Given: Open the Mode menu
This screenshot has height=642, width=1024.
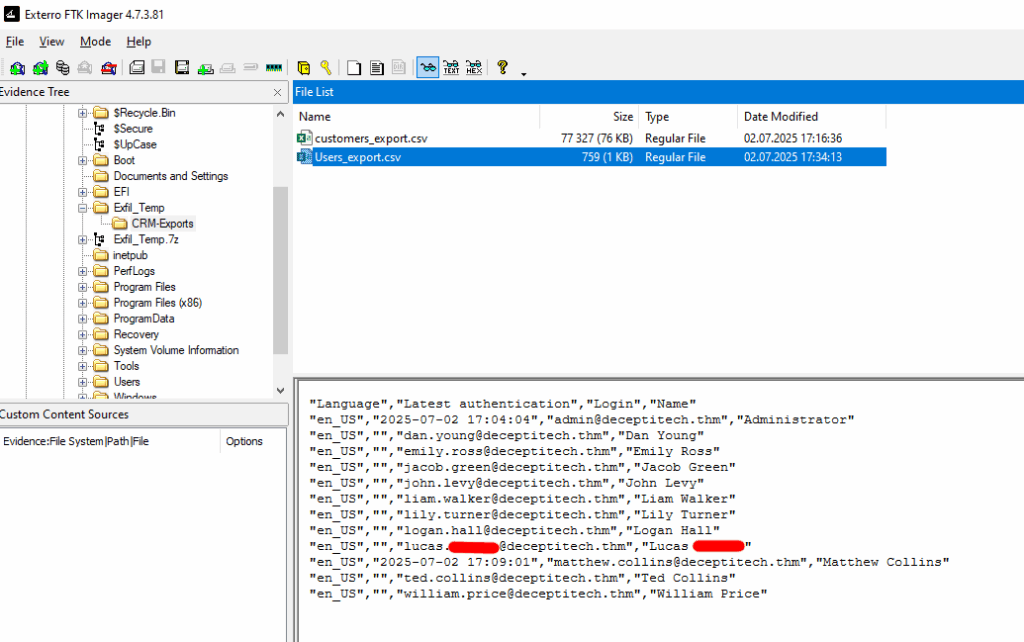Looking at the screenshot, I should [95, 42].
